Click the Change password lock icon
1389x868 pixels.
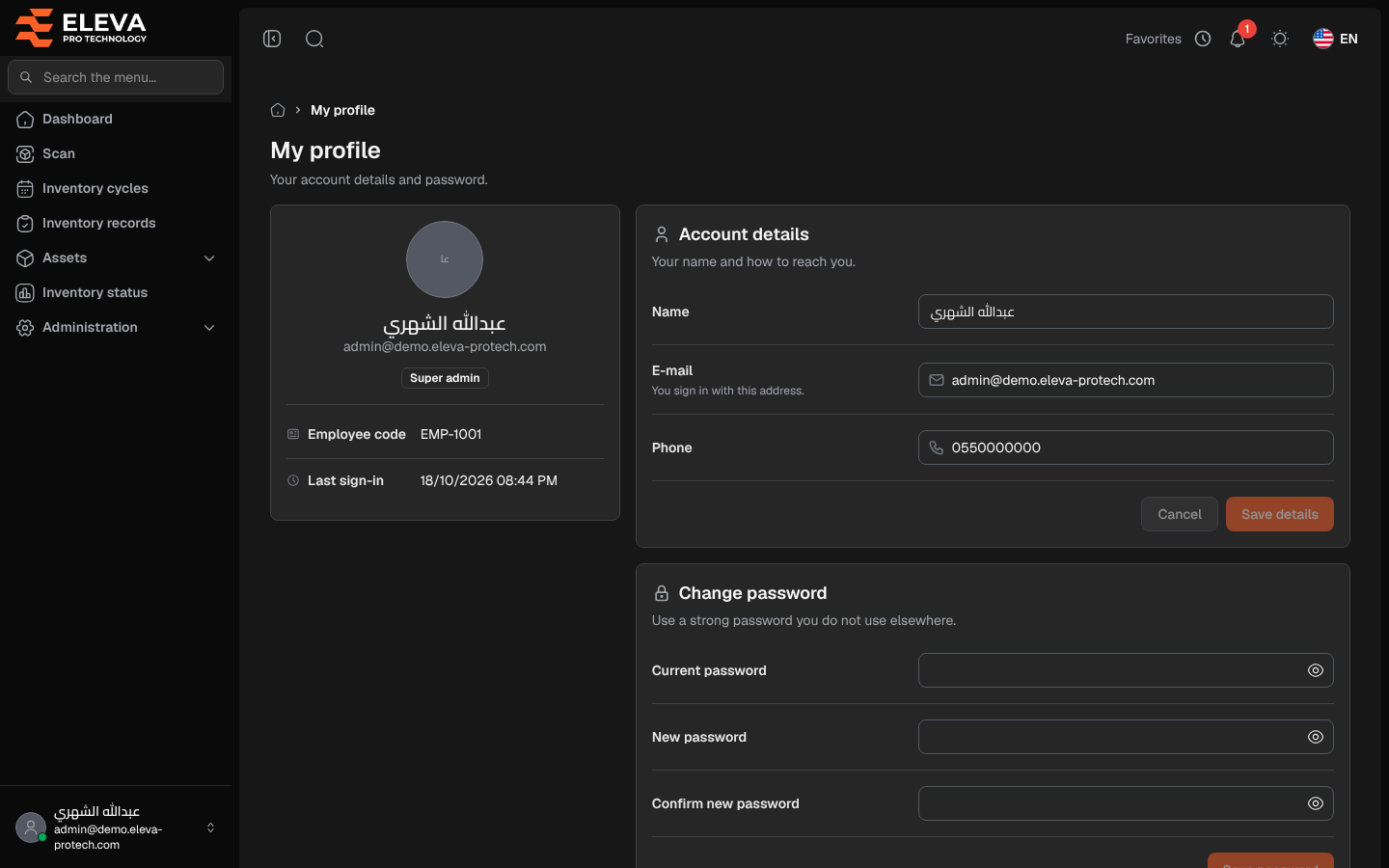click(x=662, y=593)
